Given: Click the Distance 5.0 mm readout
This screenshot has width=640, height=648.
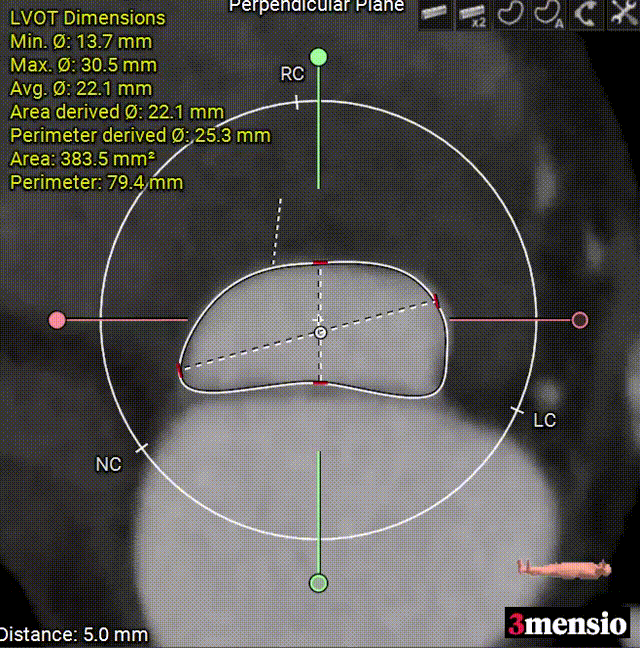Looking at the screenshot, I should [73, 634].
